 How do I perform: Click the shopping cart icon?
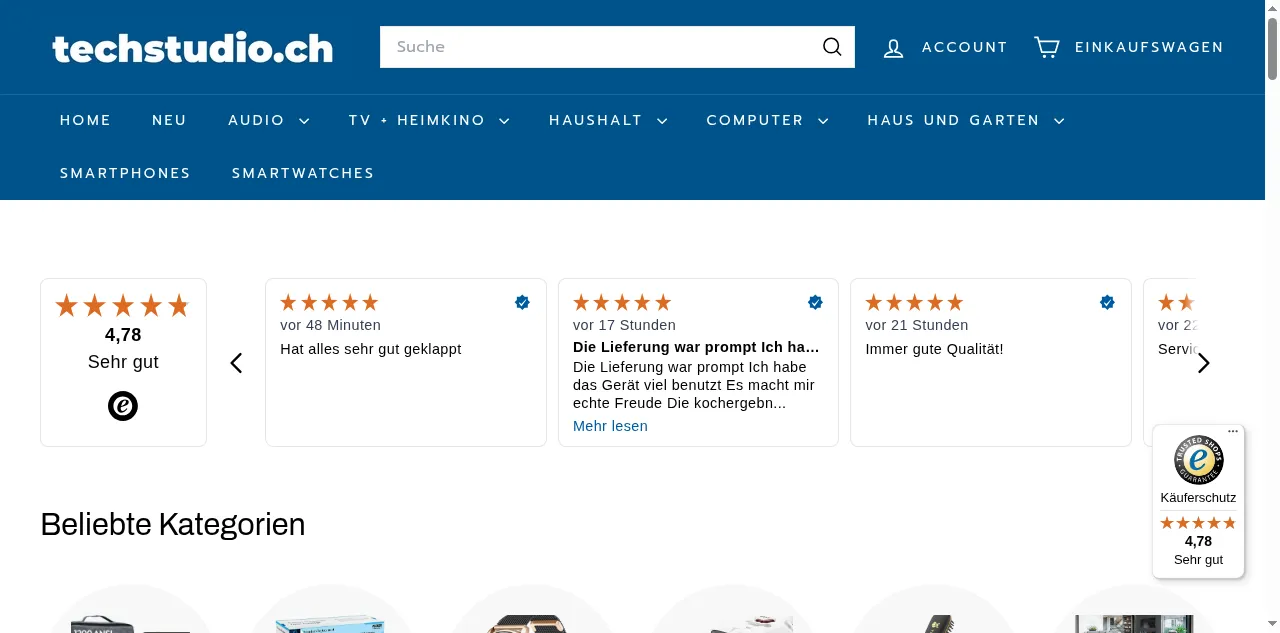pos(1047,47)
